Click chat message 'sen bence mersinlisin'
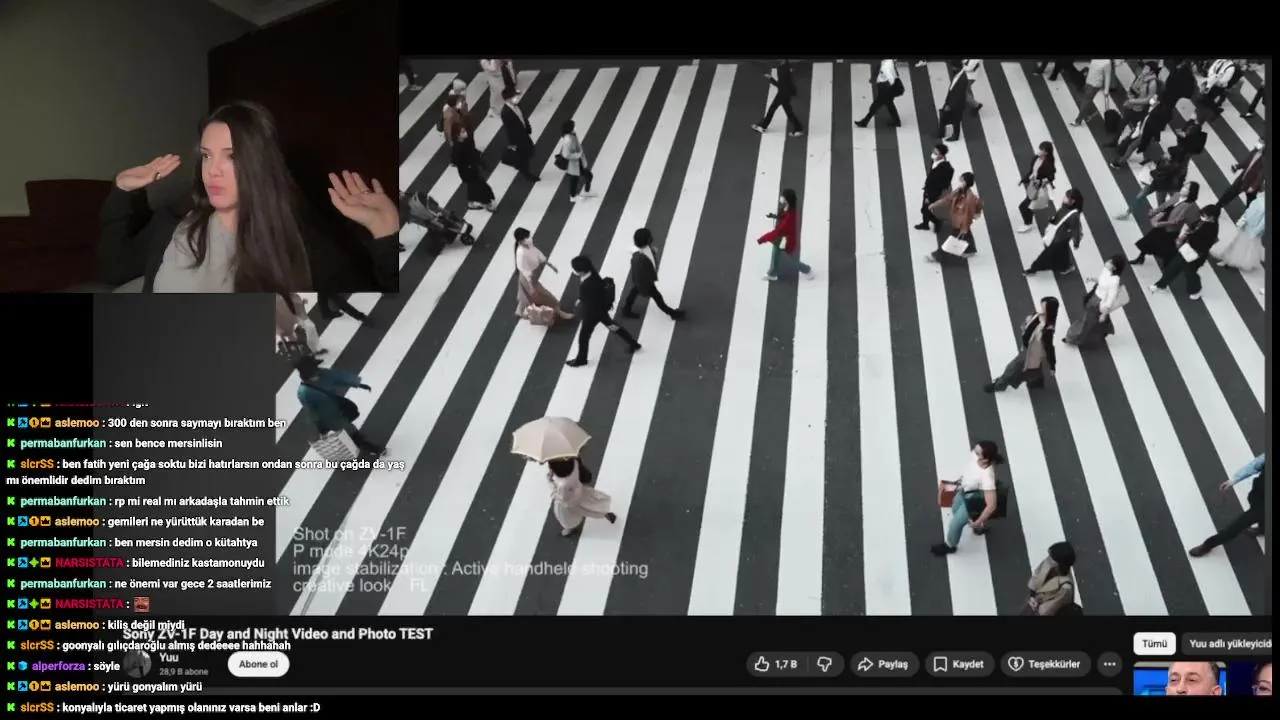This screenshot has height=720, width=1280. (x=168, y=443)
